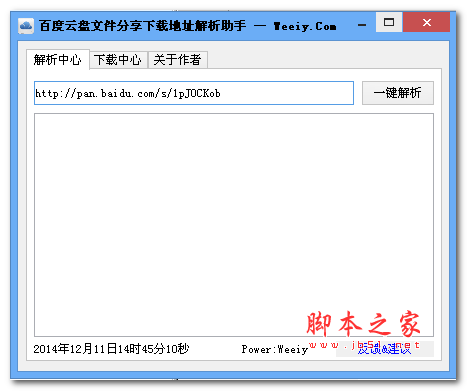Maximize the window
Image resolution: width=467 pixels, height=391 pixels.
pos(389,22)
